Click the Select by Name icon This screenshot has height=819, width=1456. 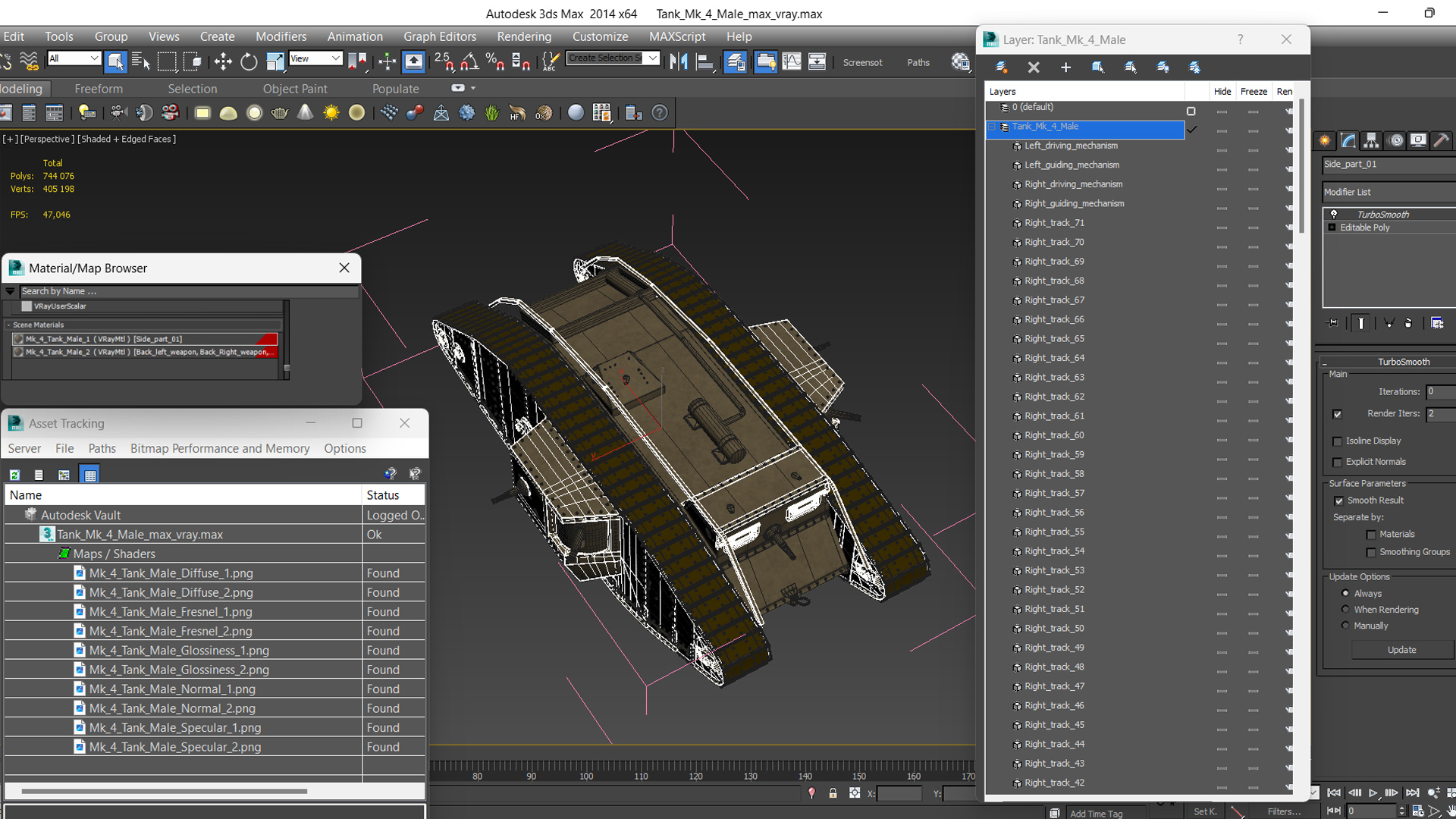141,62
